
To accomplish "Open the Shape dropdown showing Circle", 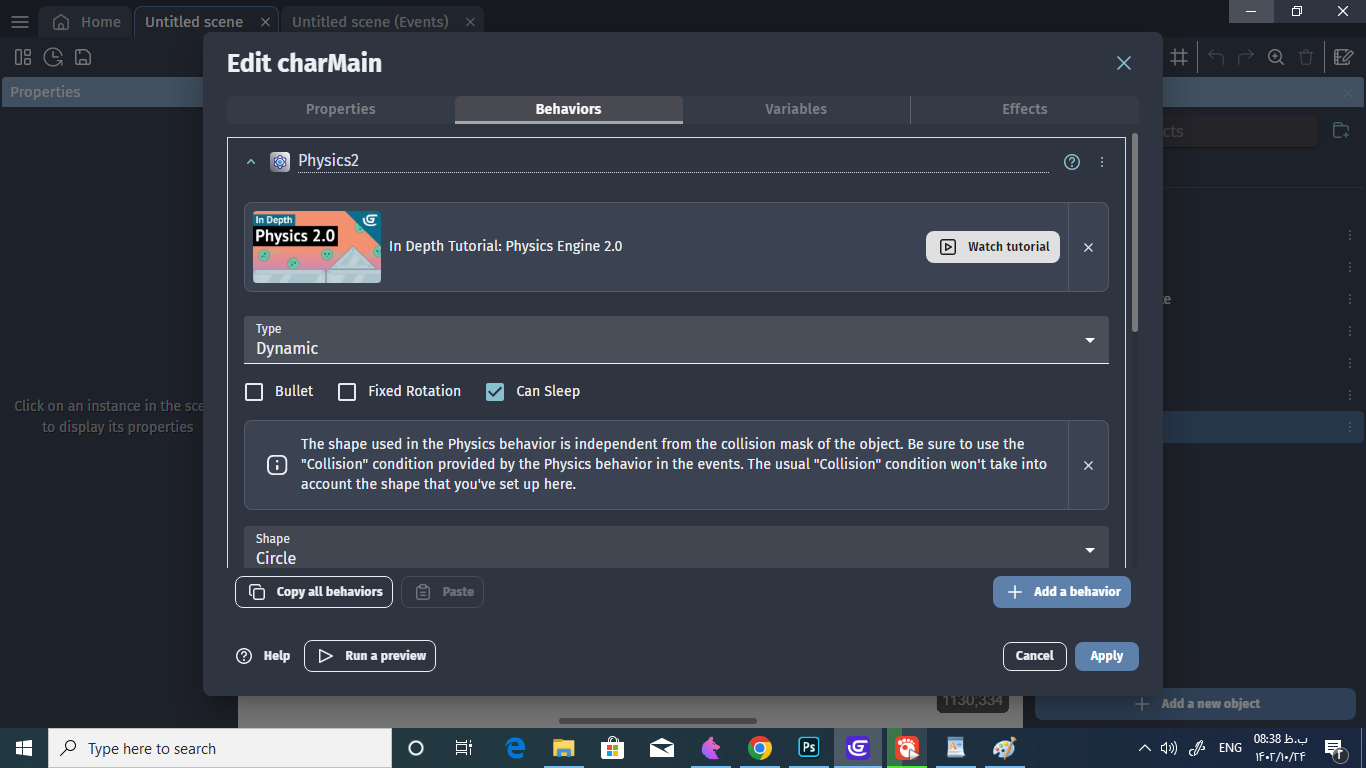I will point(676,548).
